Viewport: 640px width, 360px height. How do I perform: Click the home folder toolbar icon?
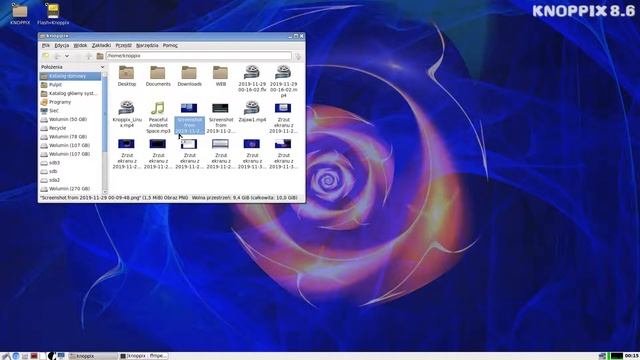[x=100, y=56]
